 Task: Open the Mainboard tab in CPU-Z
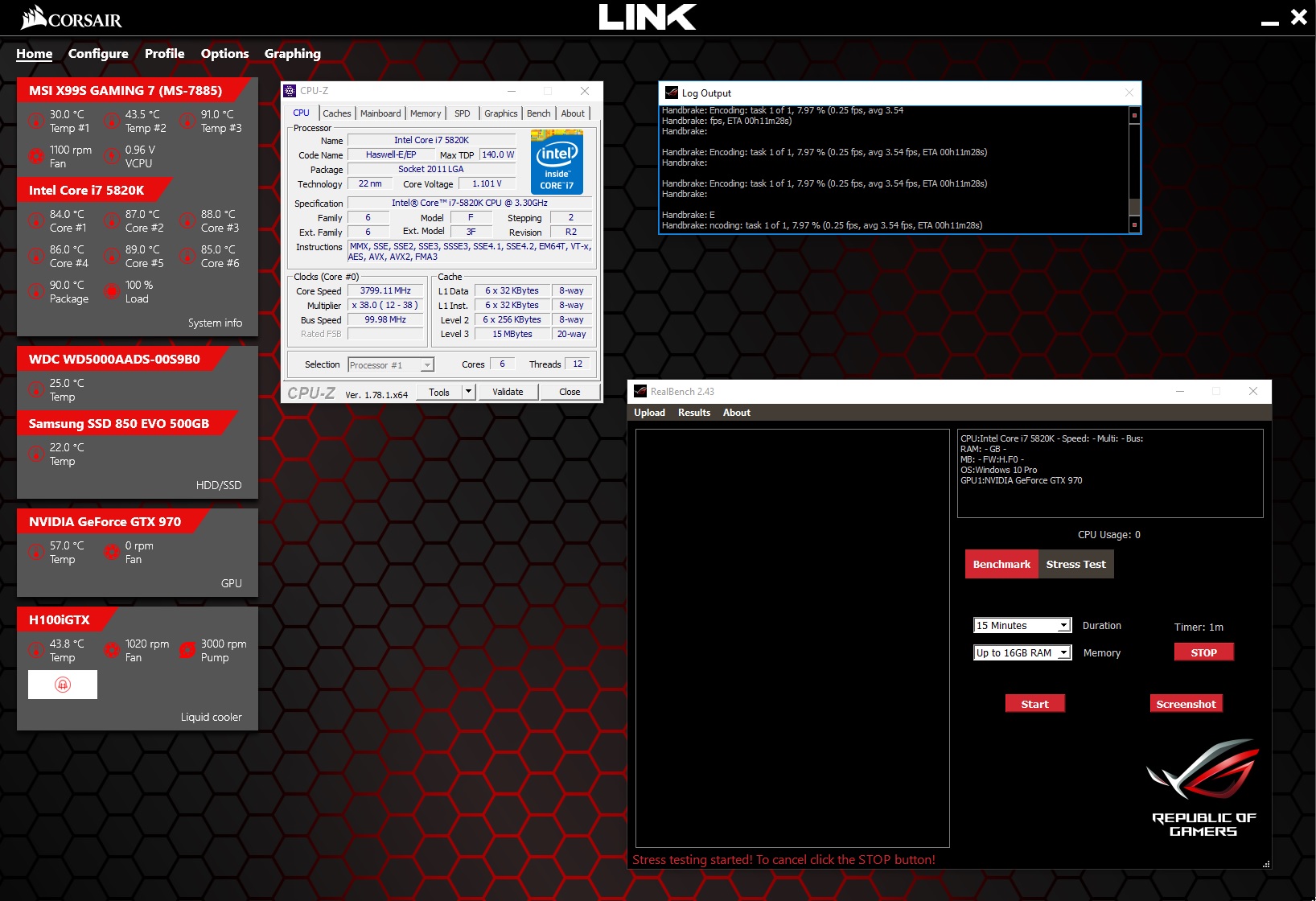coord(380,113)
